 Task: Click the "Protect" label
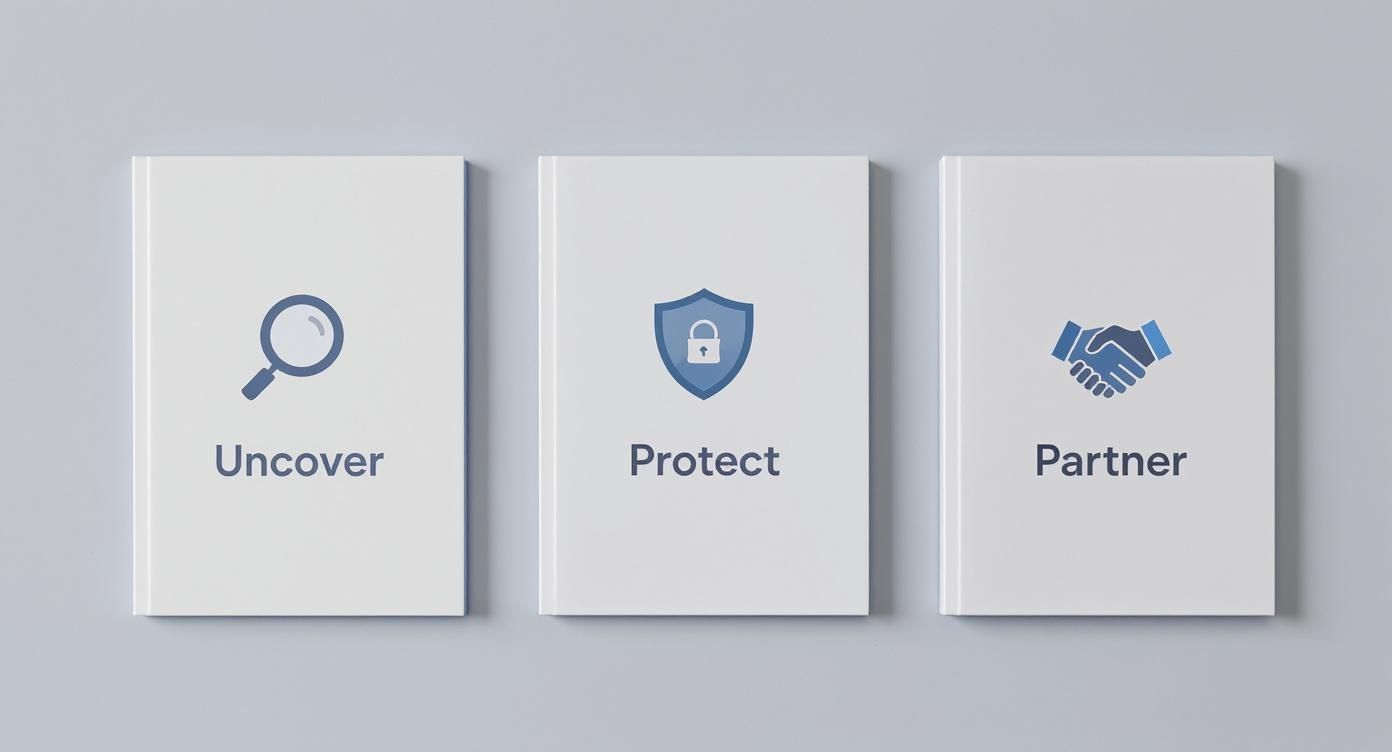pos(704,460)
